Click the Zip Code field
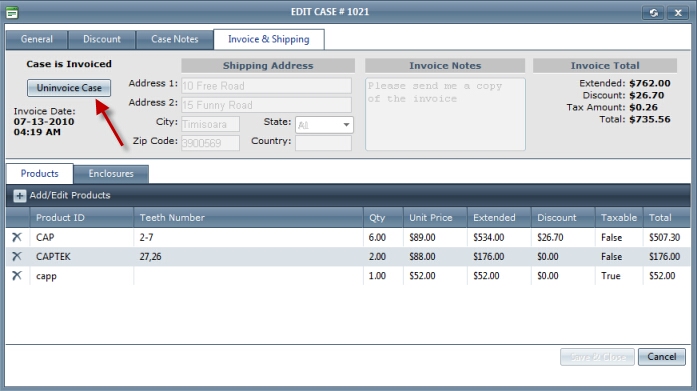697x391 pixels. tap(210, 143)
